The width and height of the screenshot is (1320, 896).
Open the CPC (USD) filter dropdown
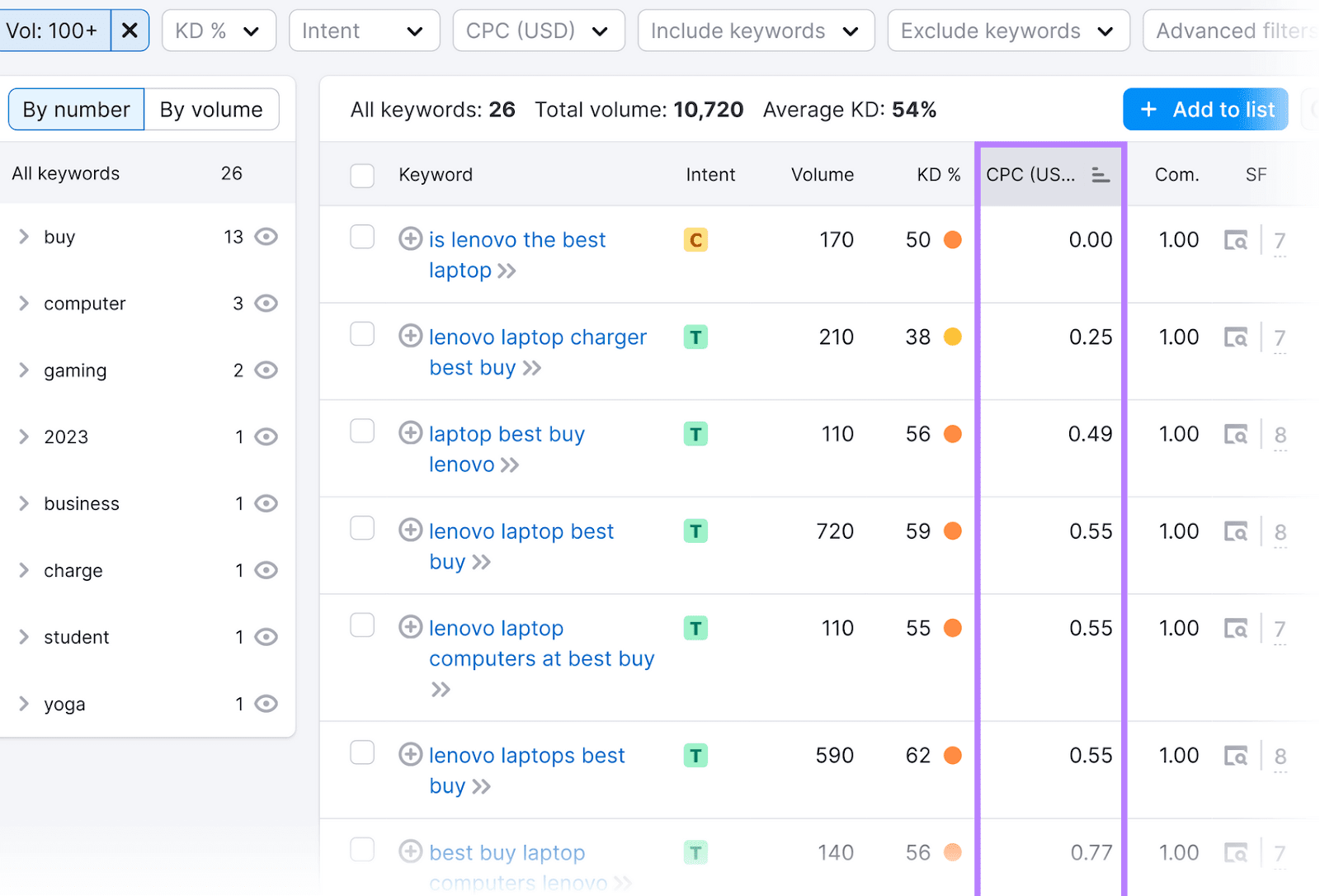pos(539,31)
